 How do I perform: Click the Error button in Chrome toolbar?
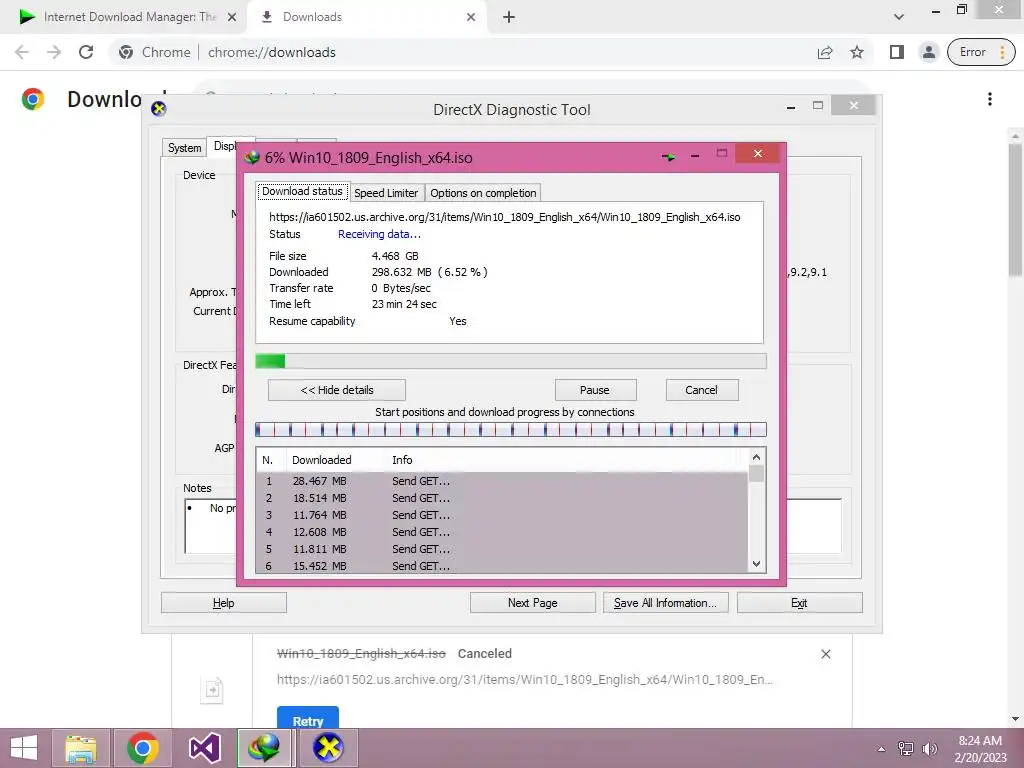(x=981, y=52)
